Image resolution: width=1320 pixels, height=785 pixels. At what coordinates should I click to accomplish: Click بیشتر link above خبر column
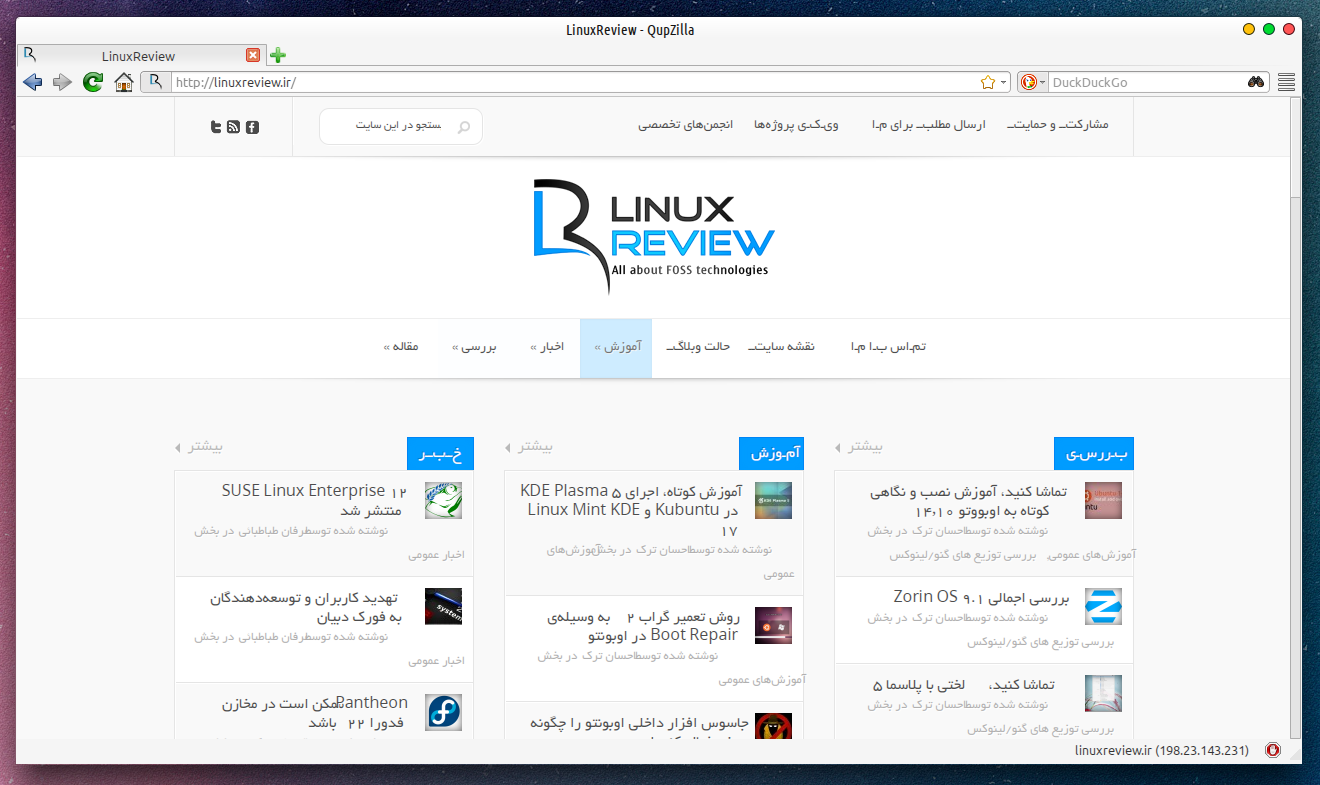199,446
